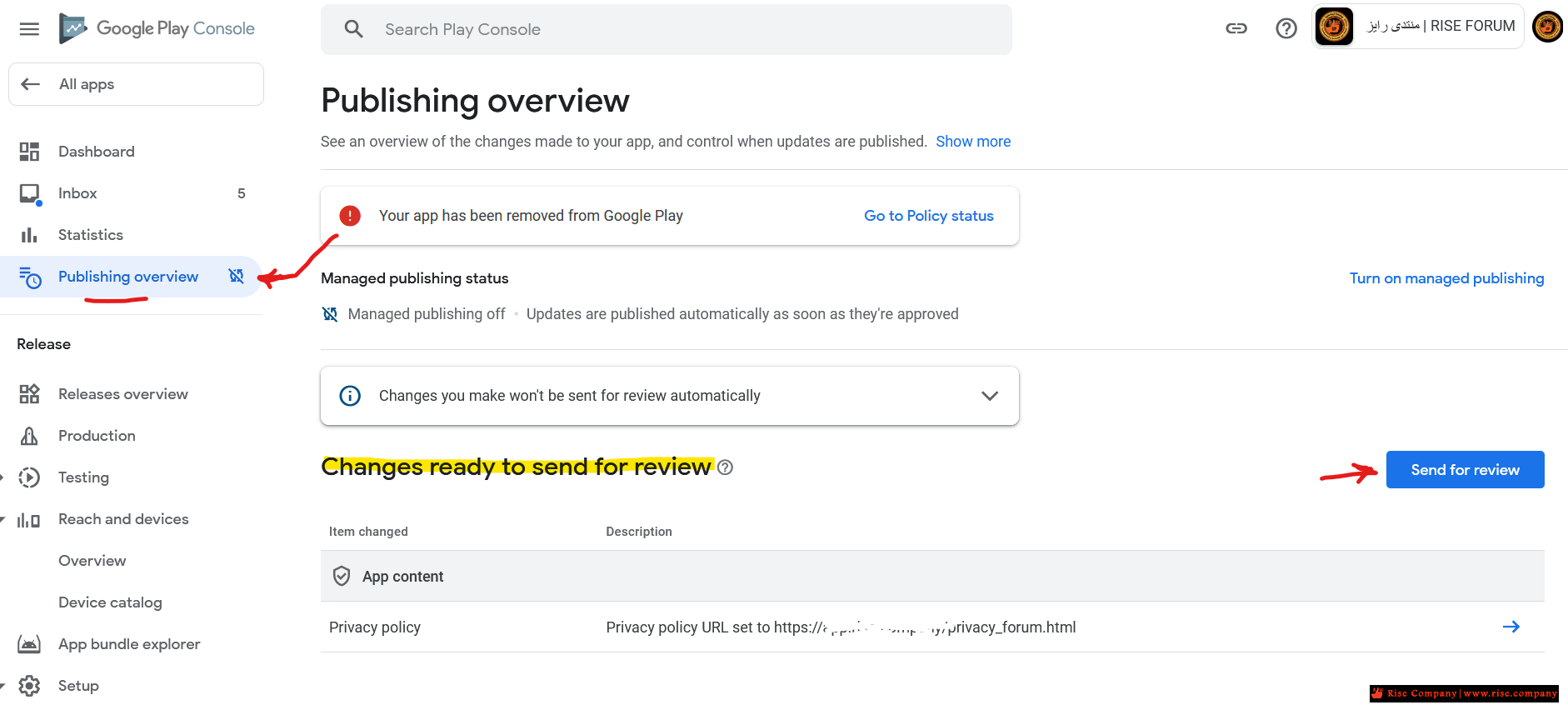Viewport: 1568px width, 705px height.
Task: Focus the Search Play Console field
Action: [x=667, y=29]
